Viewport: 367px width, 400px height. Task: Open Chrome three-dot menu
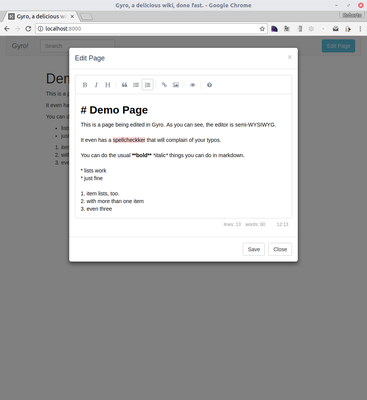[x=360, y=29]
